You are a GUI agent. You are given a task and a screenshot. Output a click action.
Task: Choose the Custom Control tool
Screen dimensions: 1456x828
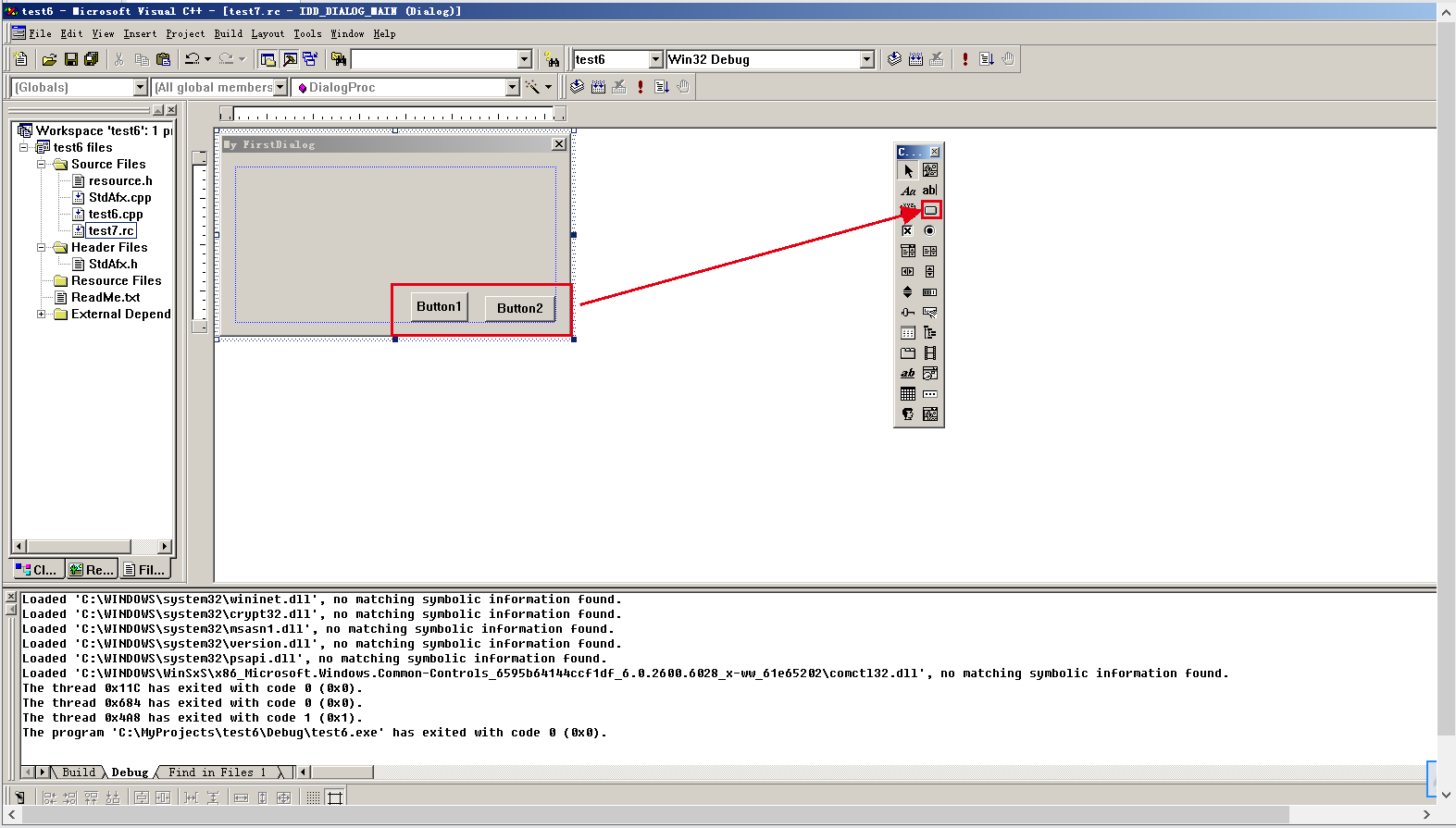pos(908,414)
